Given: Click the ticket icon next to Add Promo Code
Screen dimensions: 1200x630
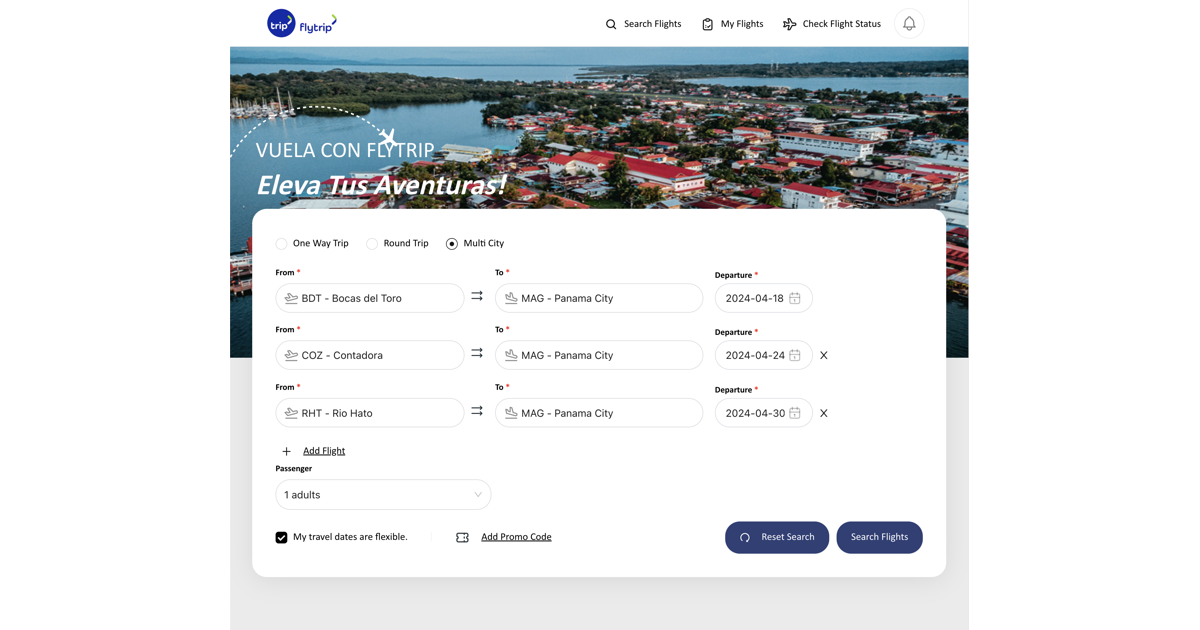Looking at the screenshot, I should (x=462, y=537).
